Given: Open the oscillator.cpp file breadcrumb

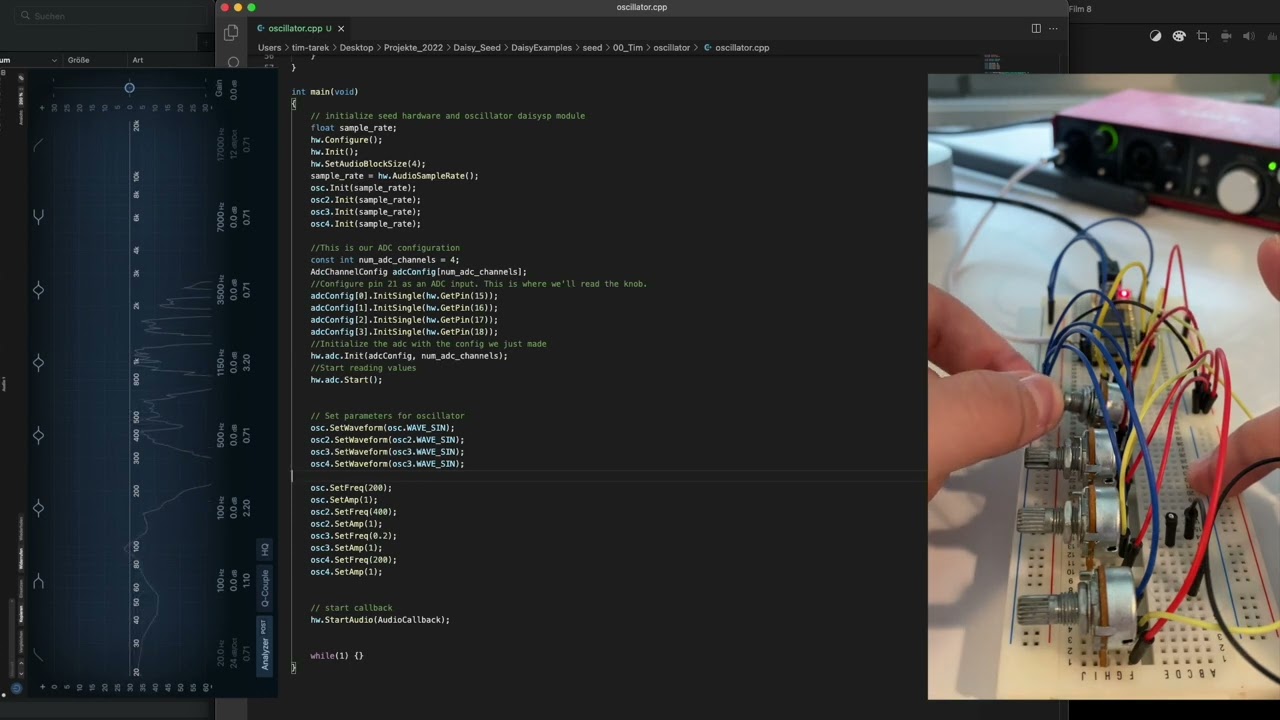Looking at the screenshot, I should (742, 47).
